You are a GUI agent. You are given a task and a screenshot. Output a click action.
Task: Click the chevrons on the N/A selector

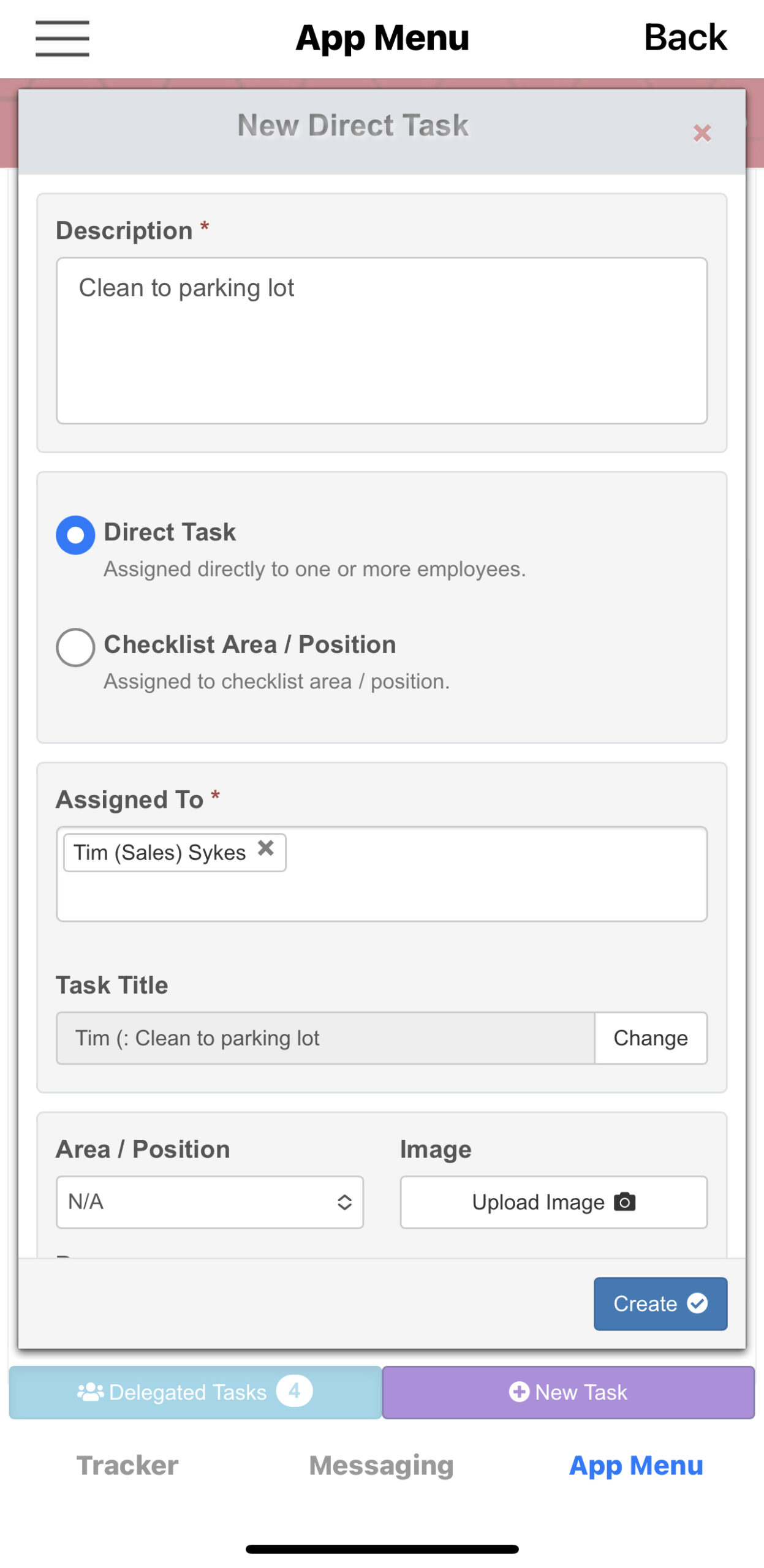pos(344,1202)
